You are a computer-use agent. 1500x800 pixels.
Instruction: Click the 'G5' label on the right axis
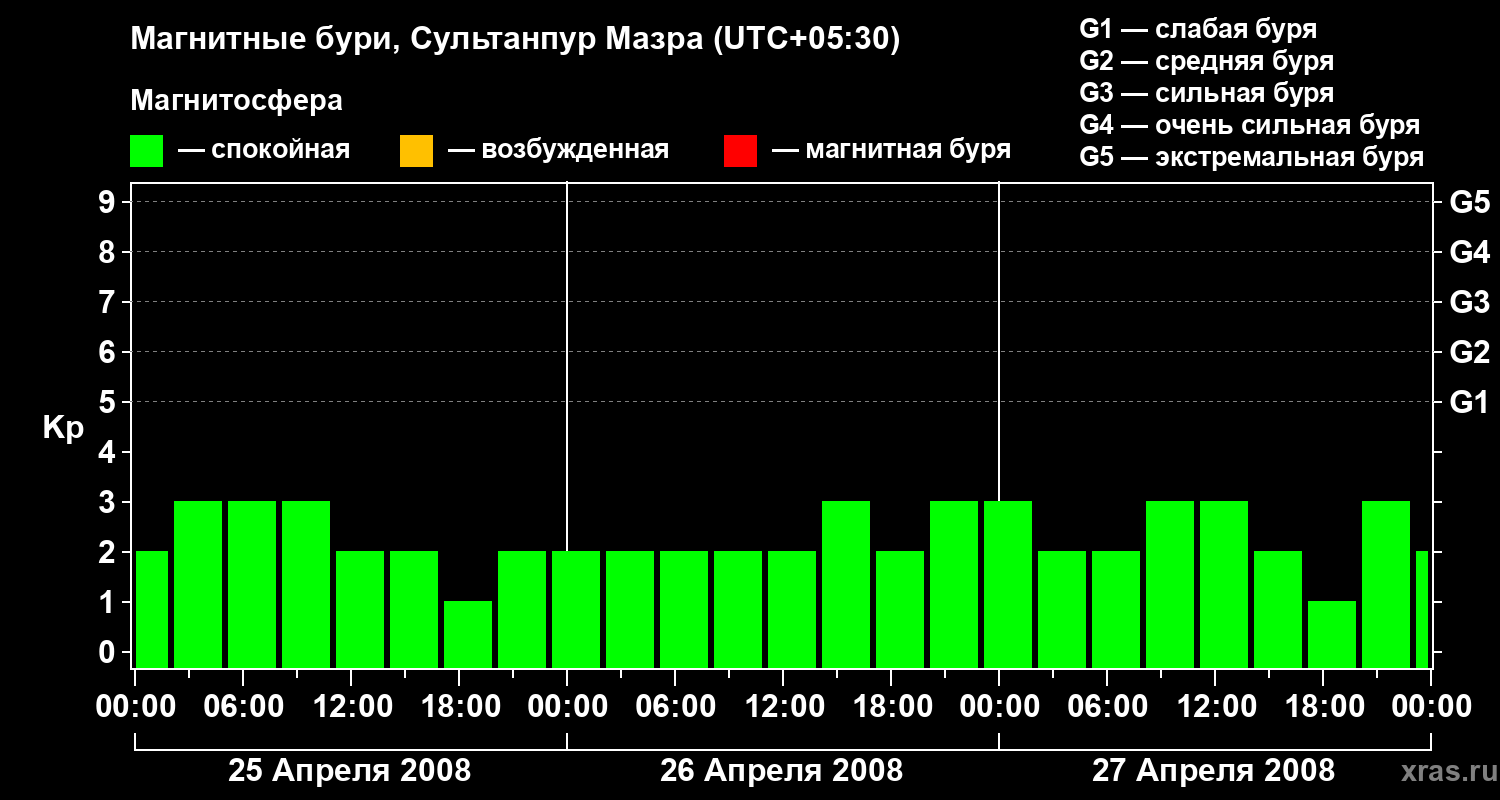[x=1469, y=203]
